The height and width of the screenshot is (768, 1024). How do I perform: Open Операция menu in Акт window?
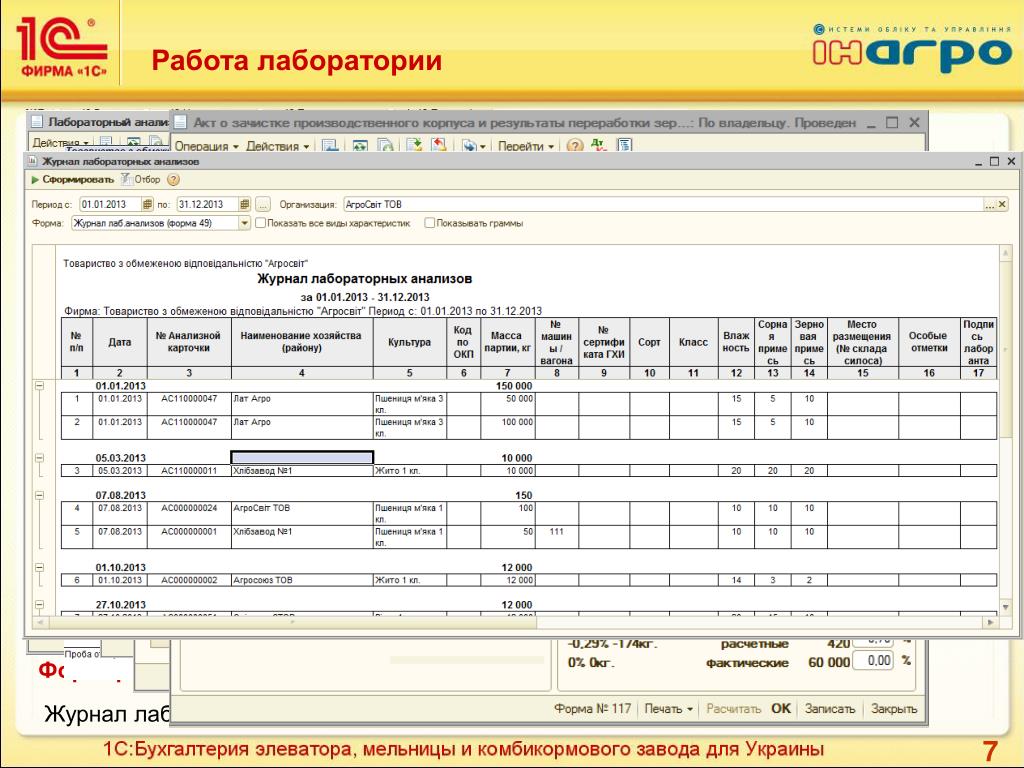tap(206, 146)
